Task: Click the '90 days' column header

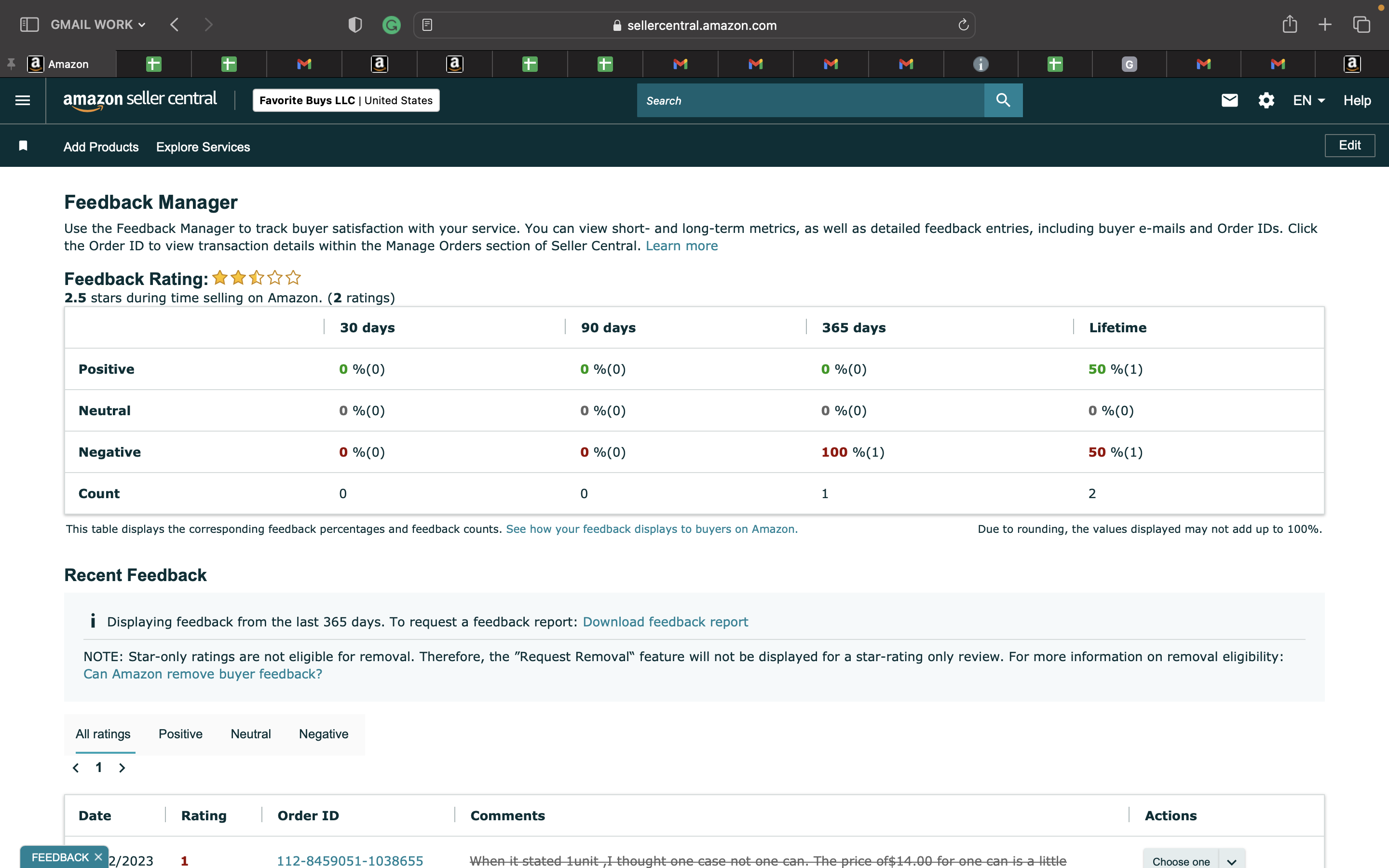Action: click(608, 328)
